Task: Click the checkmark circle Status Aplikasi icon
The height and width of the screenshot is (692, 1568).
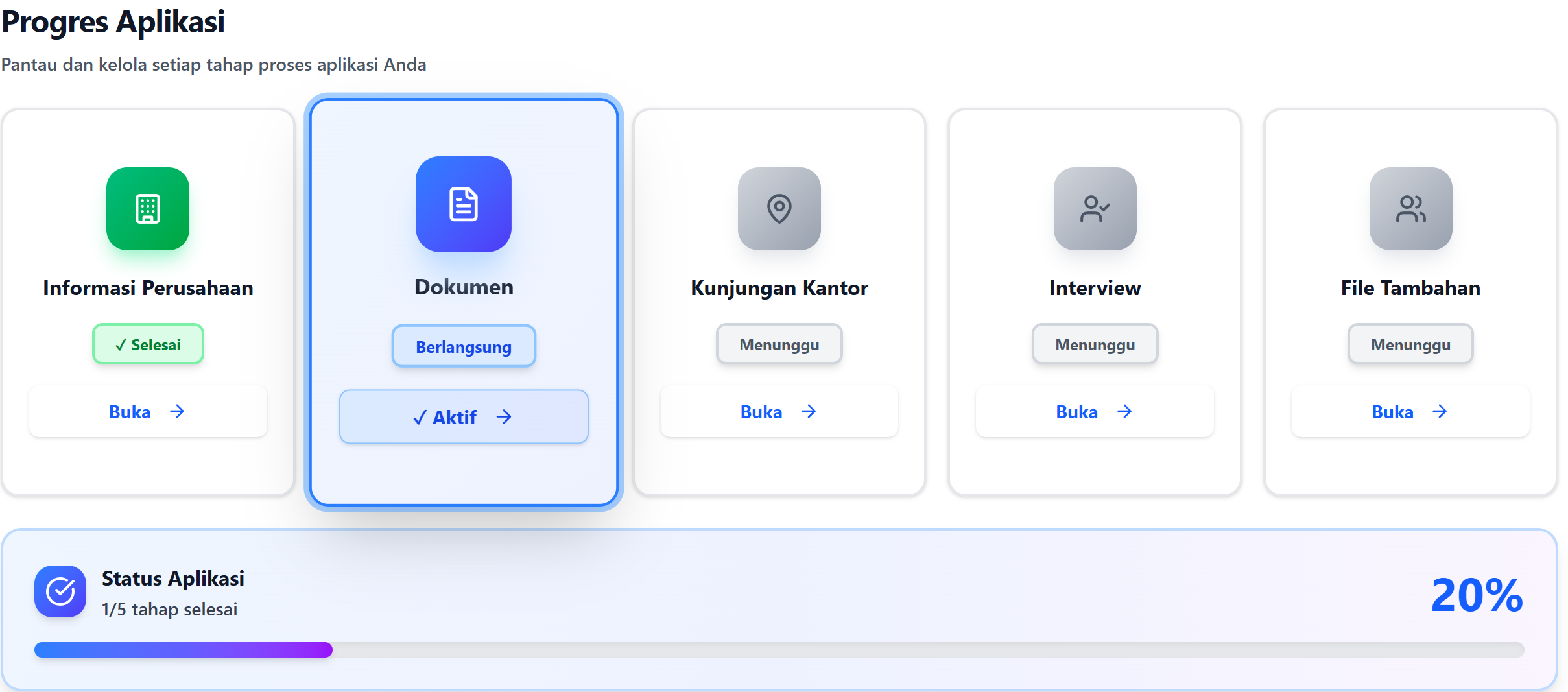Action: click(x=60, y=591)
